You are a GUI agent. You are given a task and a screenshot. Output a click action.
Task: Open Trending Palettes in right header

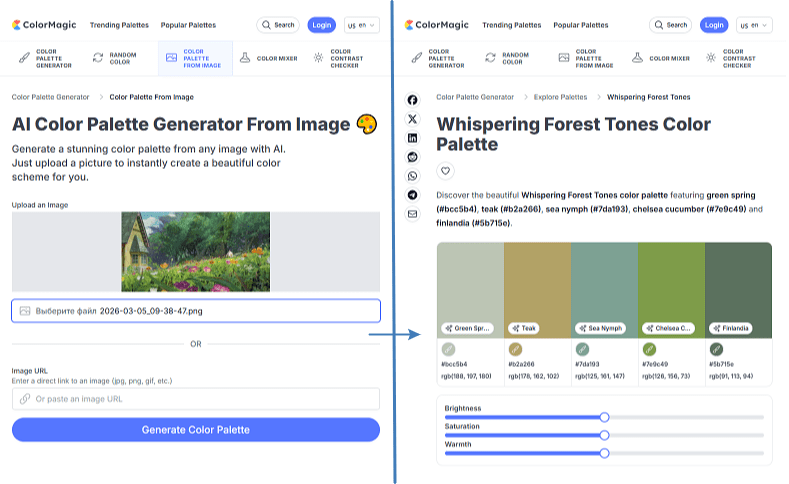pyautogui.click(x=512, y=25)
